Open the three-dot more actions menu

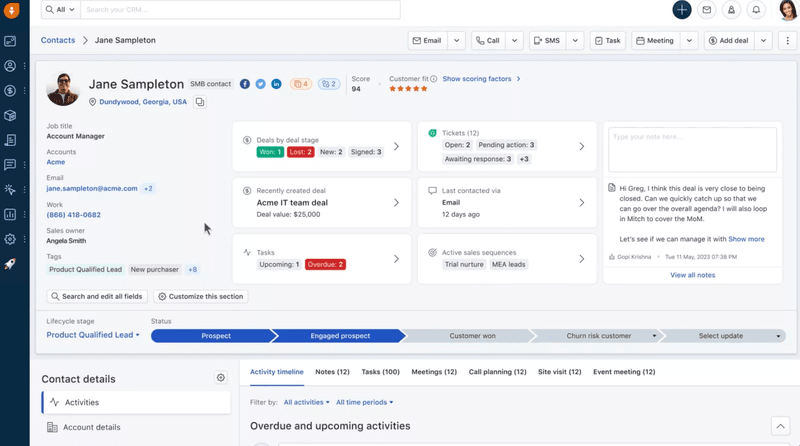[x=787, y=41]
